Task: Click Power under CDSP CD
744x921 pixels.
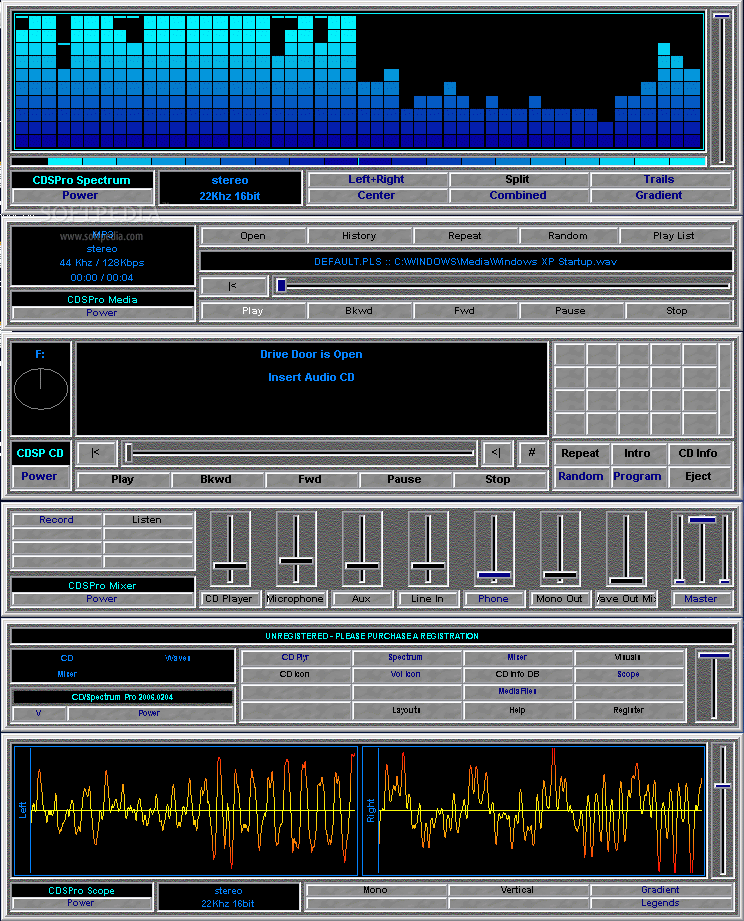Action: point(39,476)
